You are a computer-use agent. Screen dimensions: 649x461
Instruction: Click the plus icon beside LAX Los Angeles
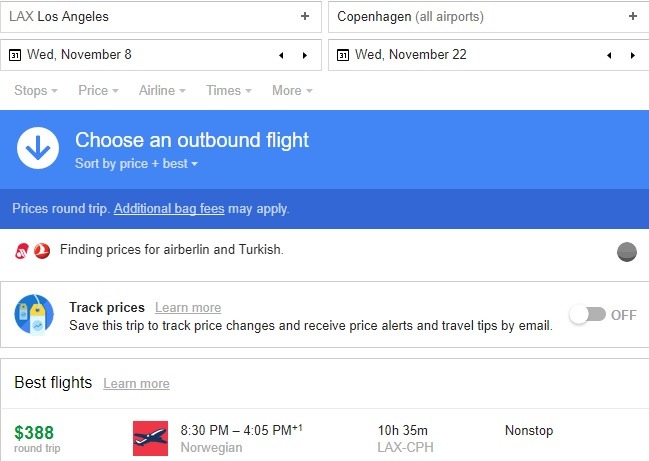point(305,16)
